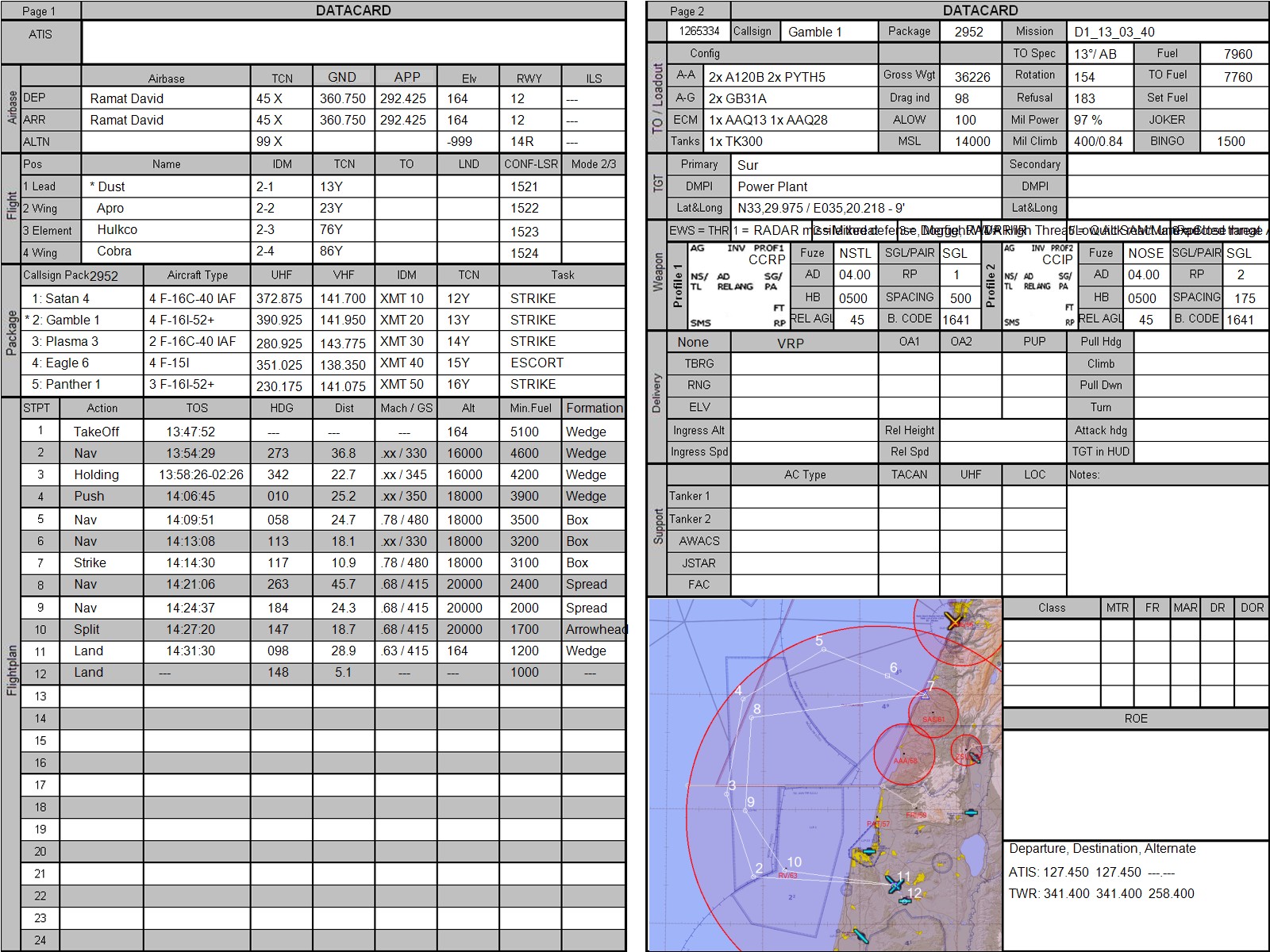
Task: Click the A-G loadout 2x GB31A
Action: coord(737,98)
